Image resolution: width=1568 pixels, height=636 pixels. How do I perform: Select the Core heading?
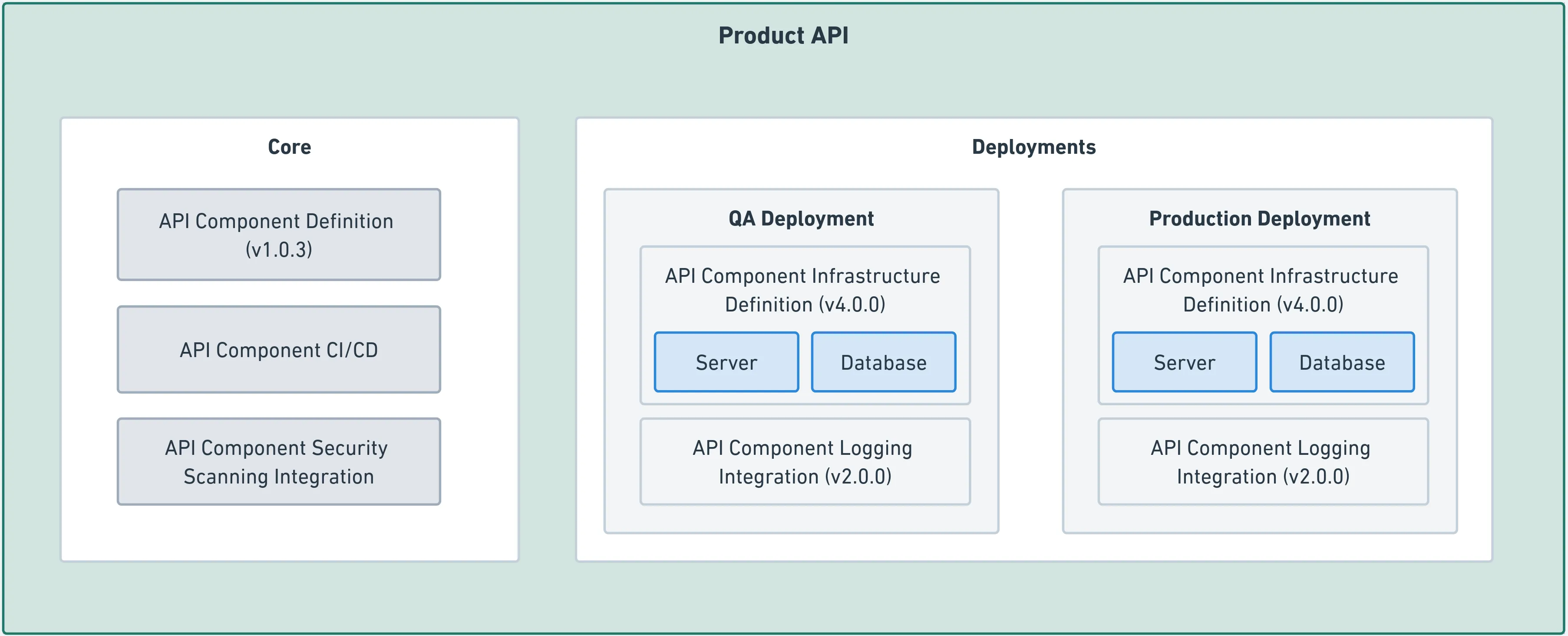289,147
